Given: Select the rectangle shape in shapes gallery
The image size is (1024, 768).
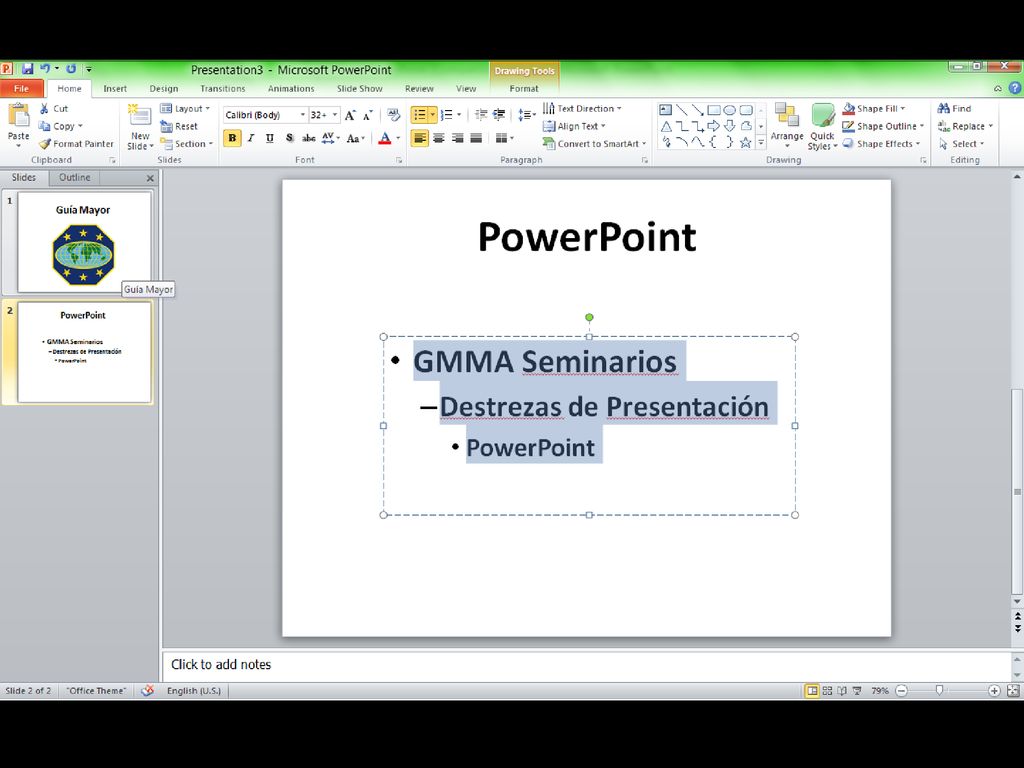Looking at the screenshot, I should (714, 110).
